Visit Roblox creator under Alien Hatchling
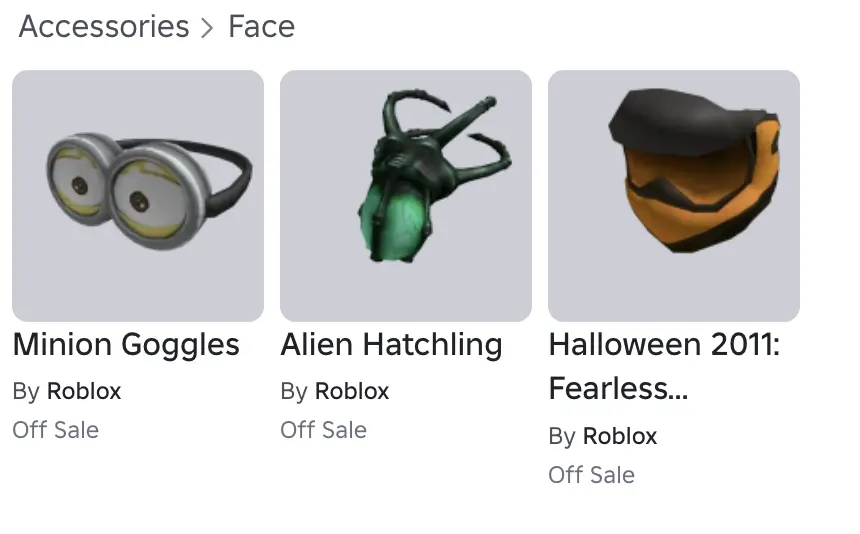Screen dimensions: 860x534 352,391
